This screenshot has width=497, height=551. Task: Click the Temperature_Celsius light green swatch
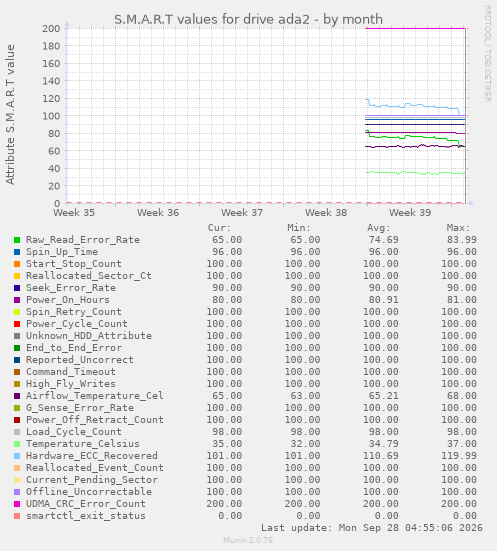click(17, 444)
